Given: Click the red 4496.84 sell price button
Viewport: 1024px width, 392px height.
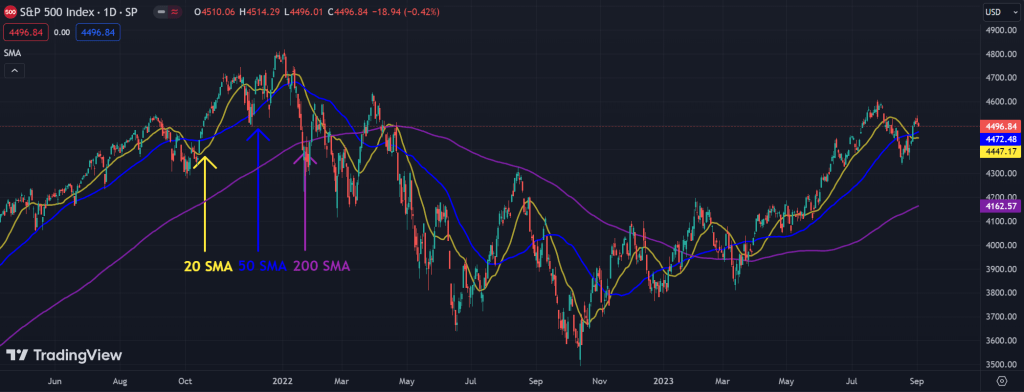Looking at the screenshot, I should 25,32.
